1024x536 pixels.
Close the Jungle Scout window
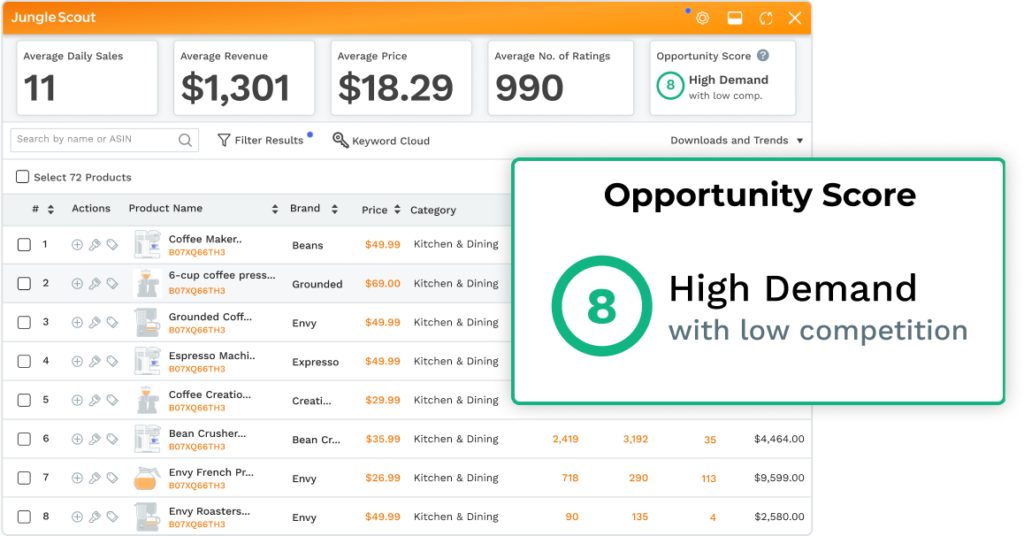795,18
